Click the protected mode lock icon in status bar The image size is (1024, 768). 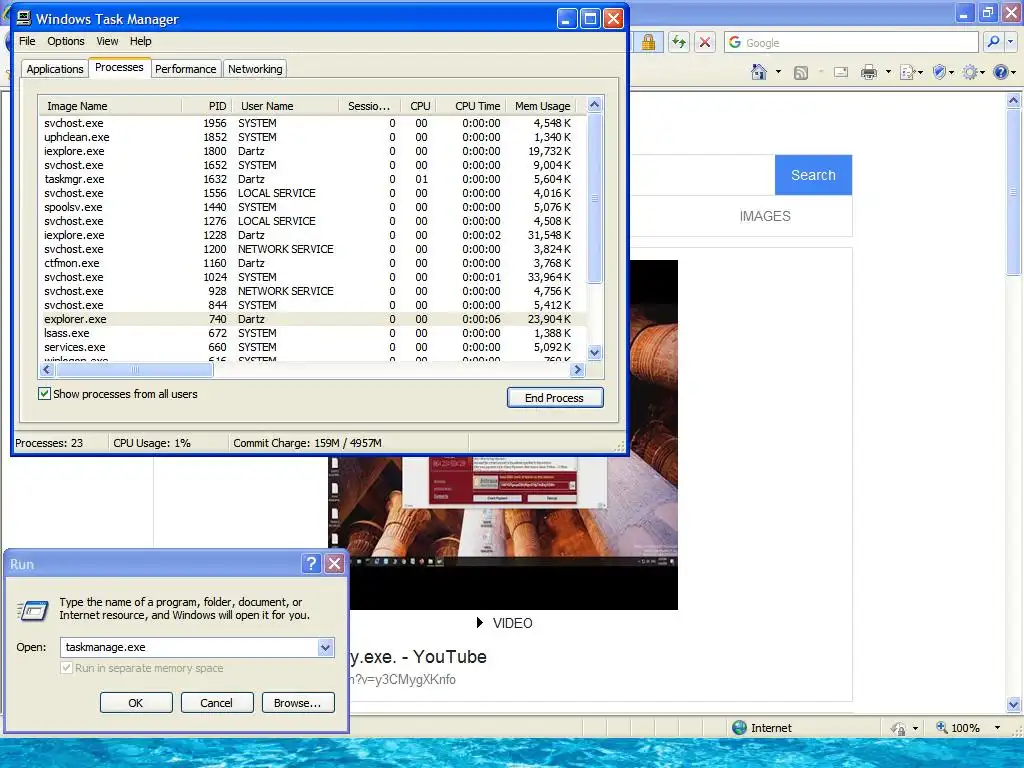899,728
